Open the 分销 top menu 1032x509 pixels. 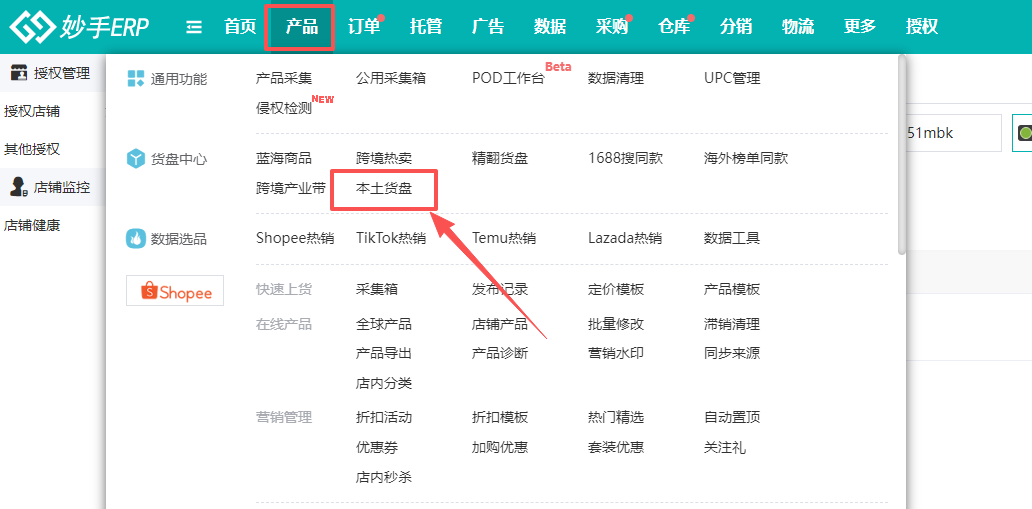(736, 27)
